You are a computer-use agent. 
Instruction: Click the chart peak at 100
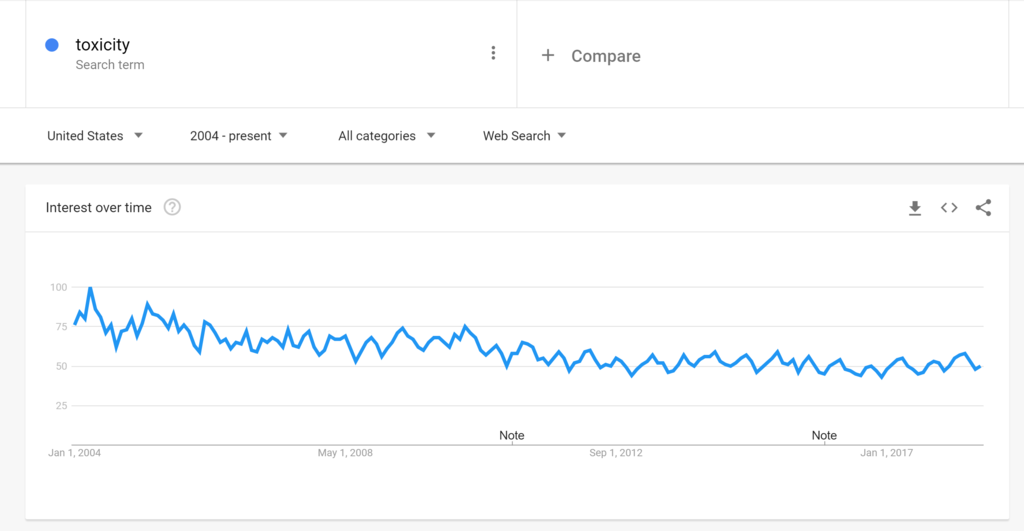coord(90,288)
